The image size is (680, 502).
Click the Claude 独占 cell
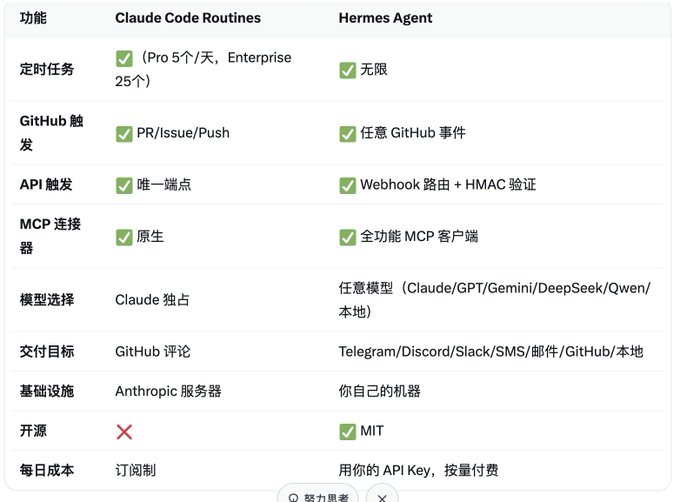click(152, 300)
